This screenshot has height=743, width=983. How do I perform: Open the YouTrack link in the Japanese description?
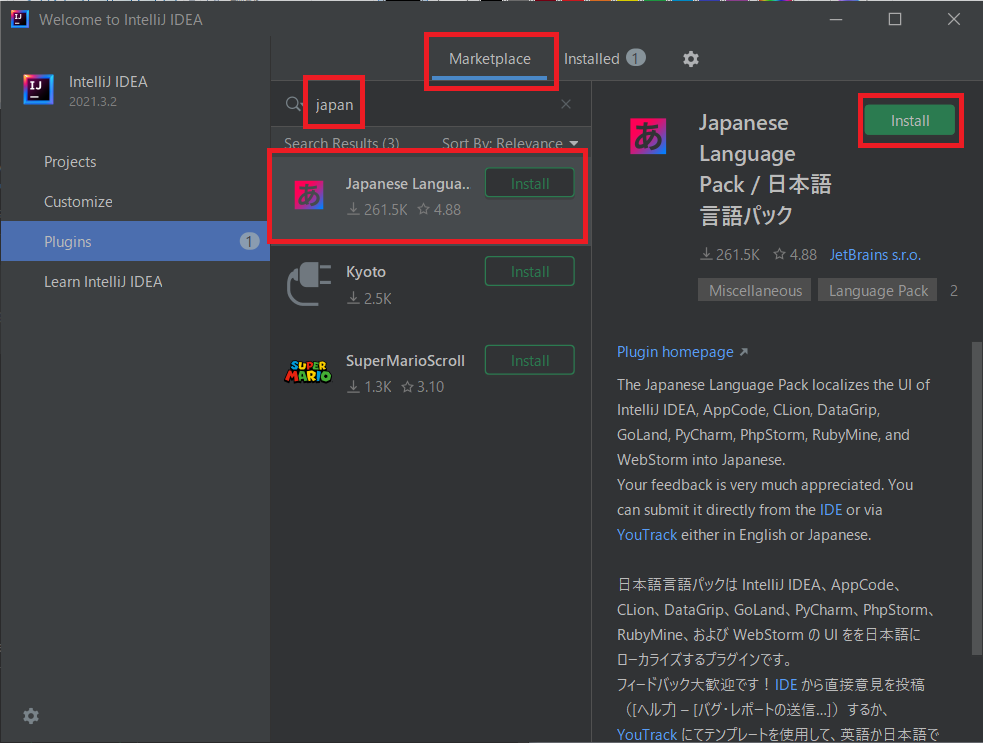(646, 734)
